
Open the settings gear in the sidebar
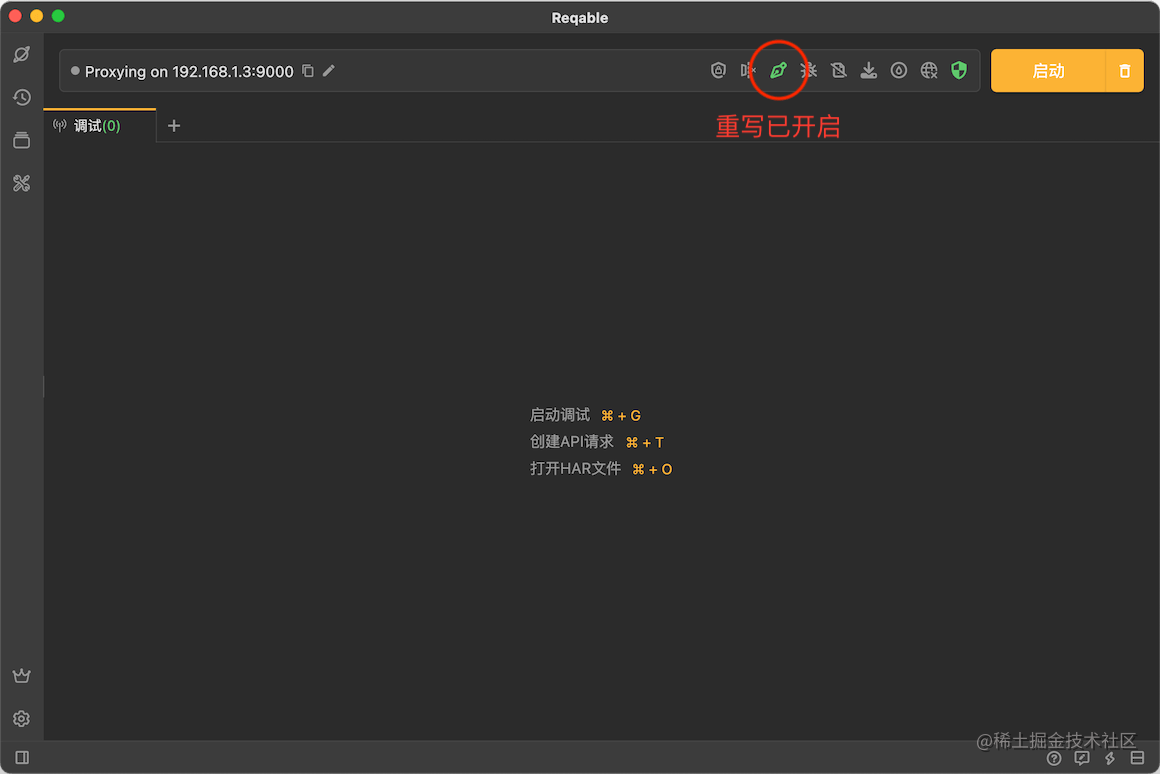(x=21, y=718)
